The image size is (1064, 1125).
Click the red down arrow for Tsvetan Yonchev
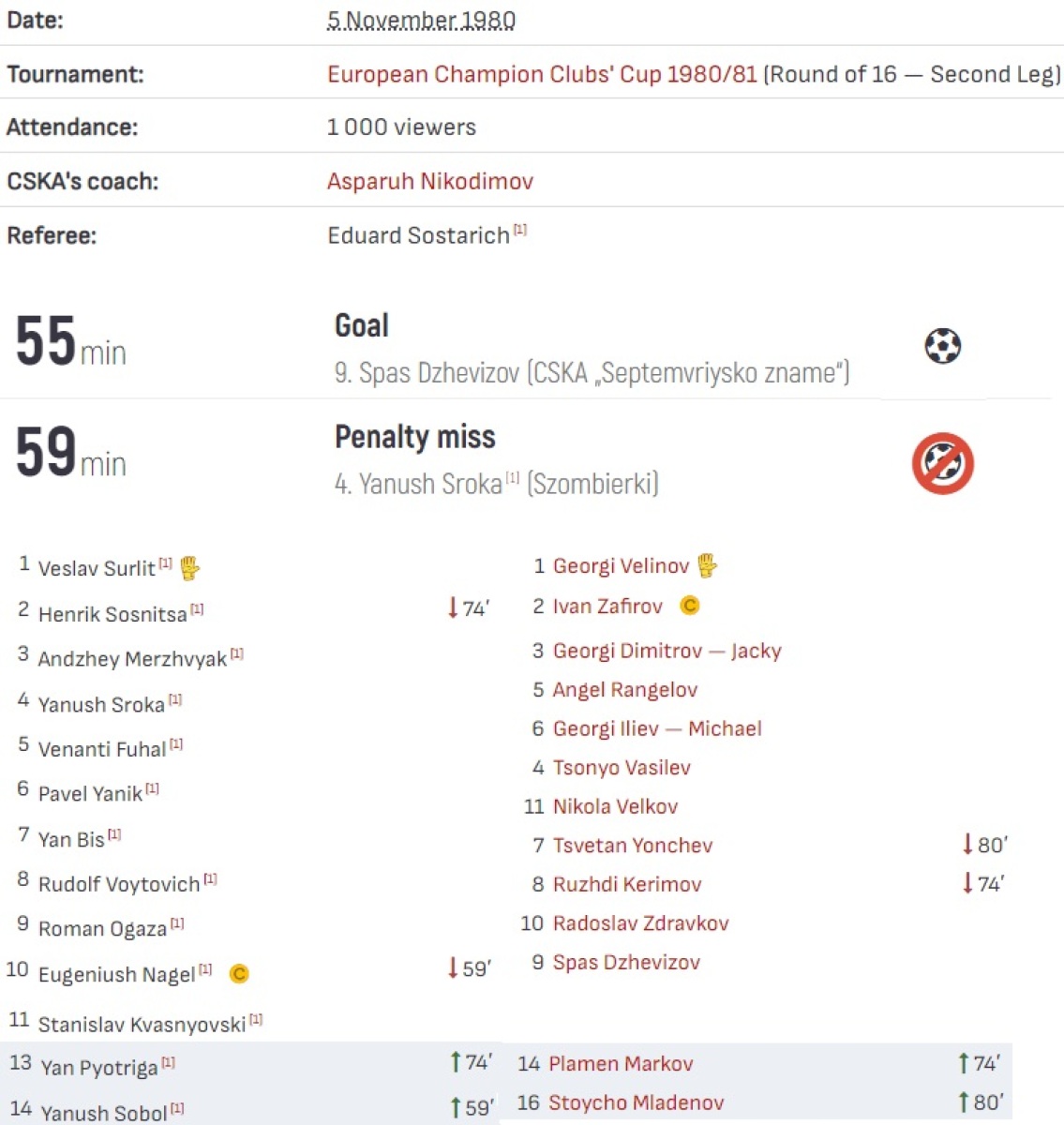pyautogui.click(x=967, y=845)
